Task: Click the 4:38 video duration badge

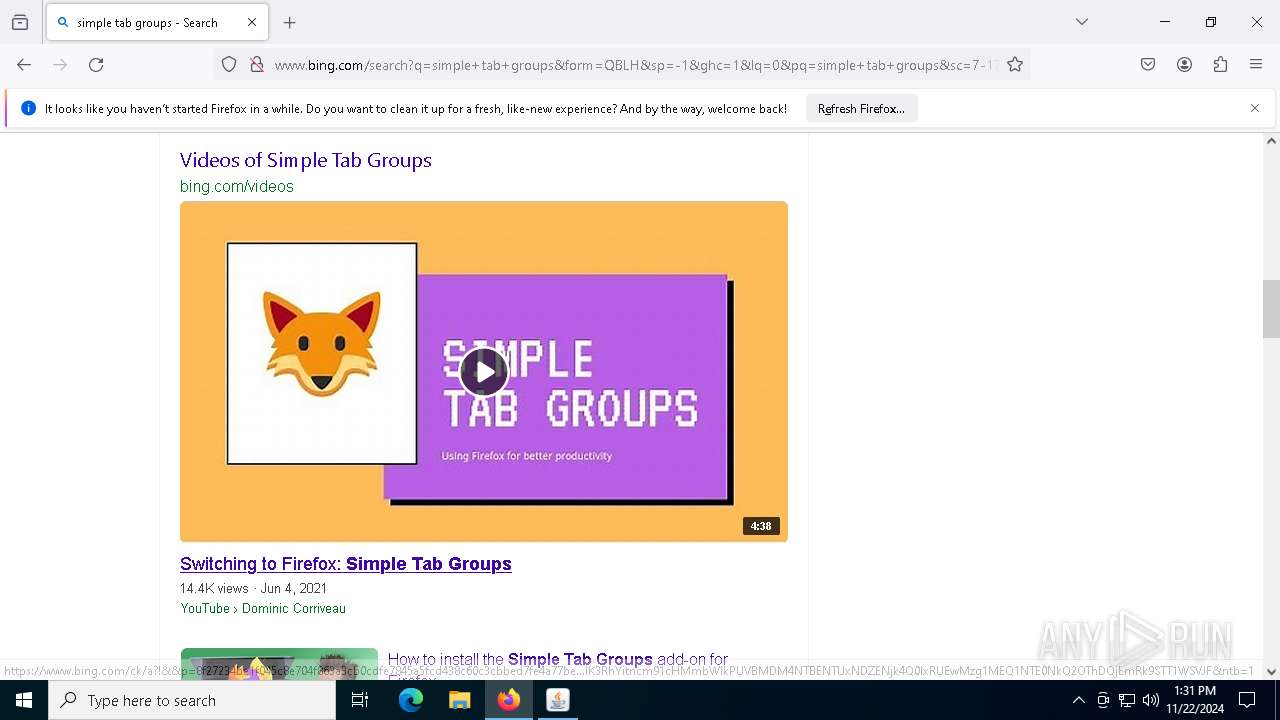Action: 761,526
